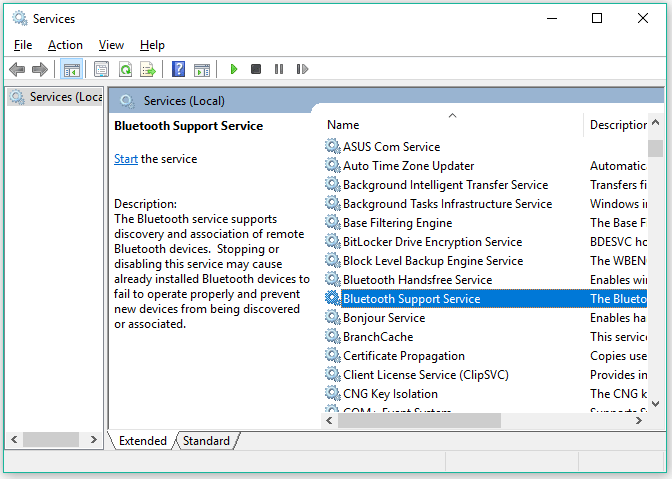
Task: Click services list horizontal scroll left arrow
Action: (329, 421)
